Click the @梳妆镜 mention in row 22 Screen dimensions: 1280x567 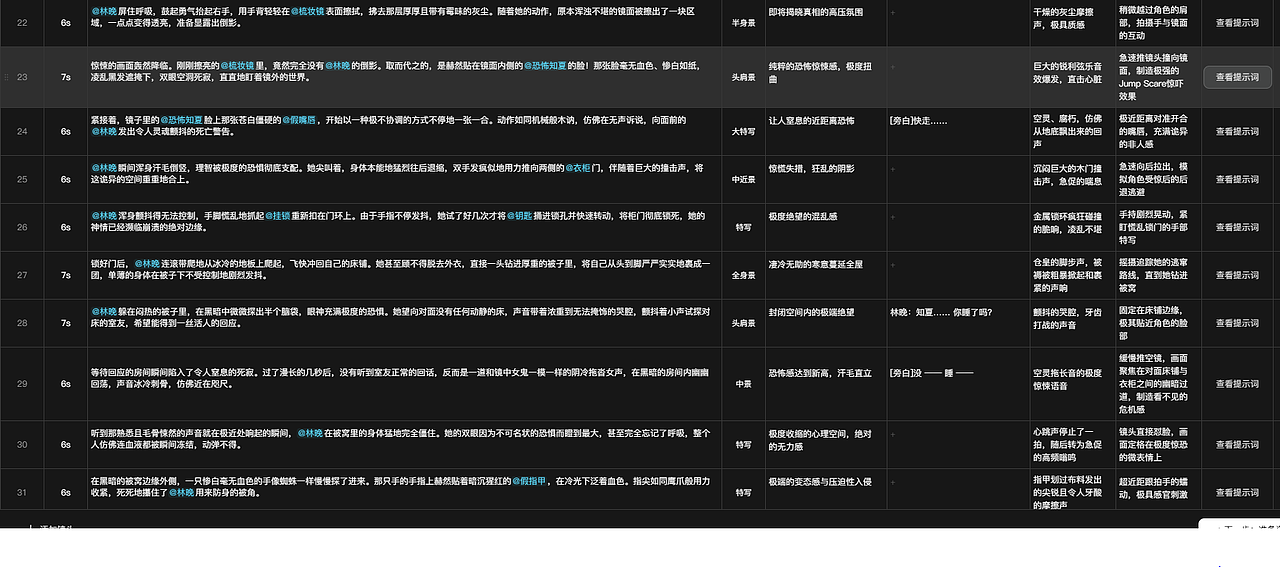click(x=307, y=10)
